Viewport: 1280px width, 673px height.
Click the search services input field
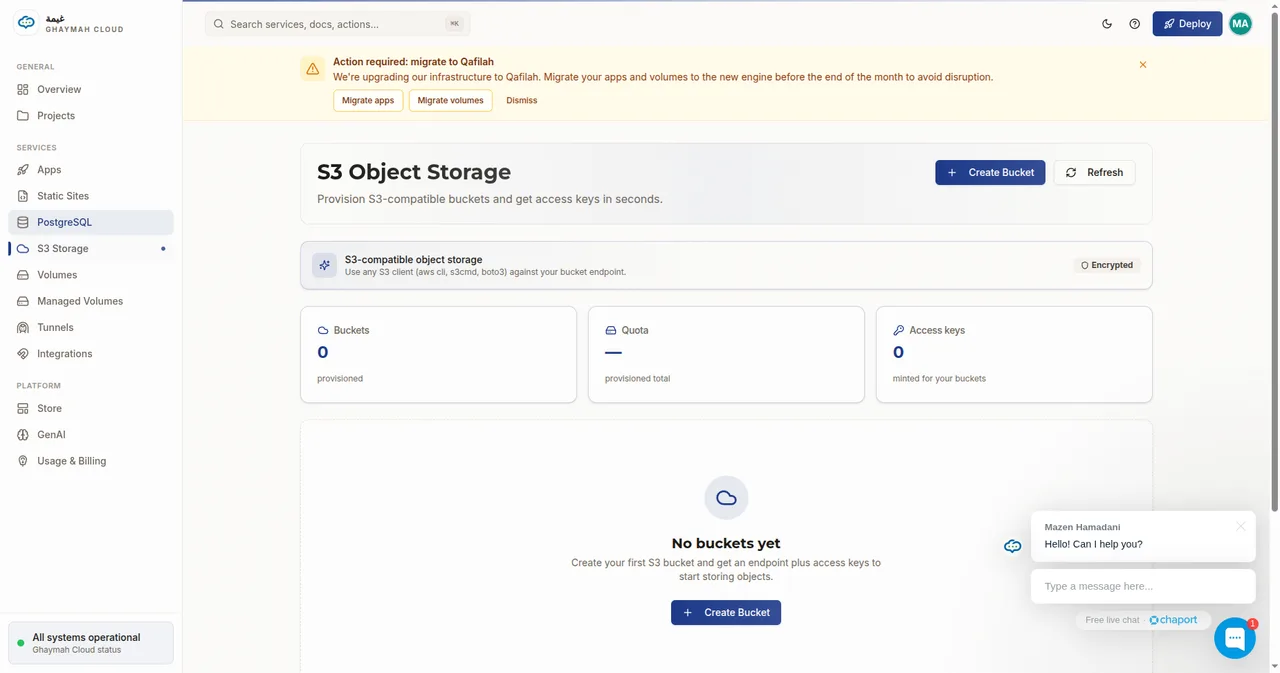(337, 24)
